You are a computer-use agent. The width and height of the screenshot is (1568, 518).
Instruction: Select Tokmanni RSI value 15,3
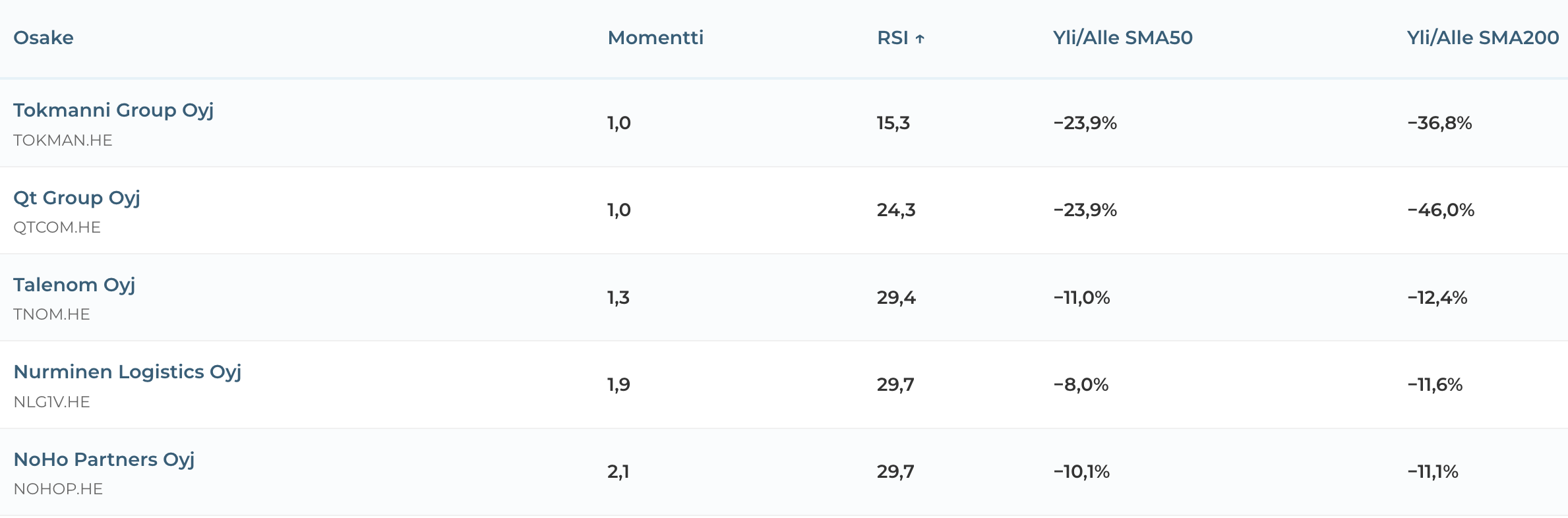pyautogui.click(x=893, y=123)
